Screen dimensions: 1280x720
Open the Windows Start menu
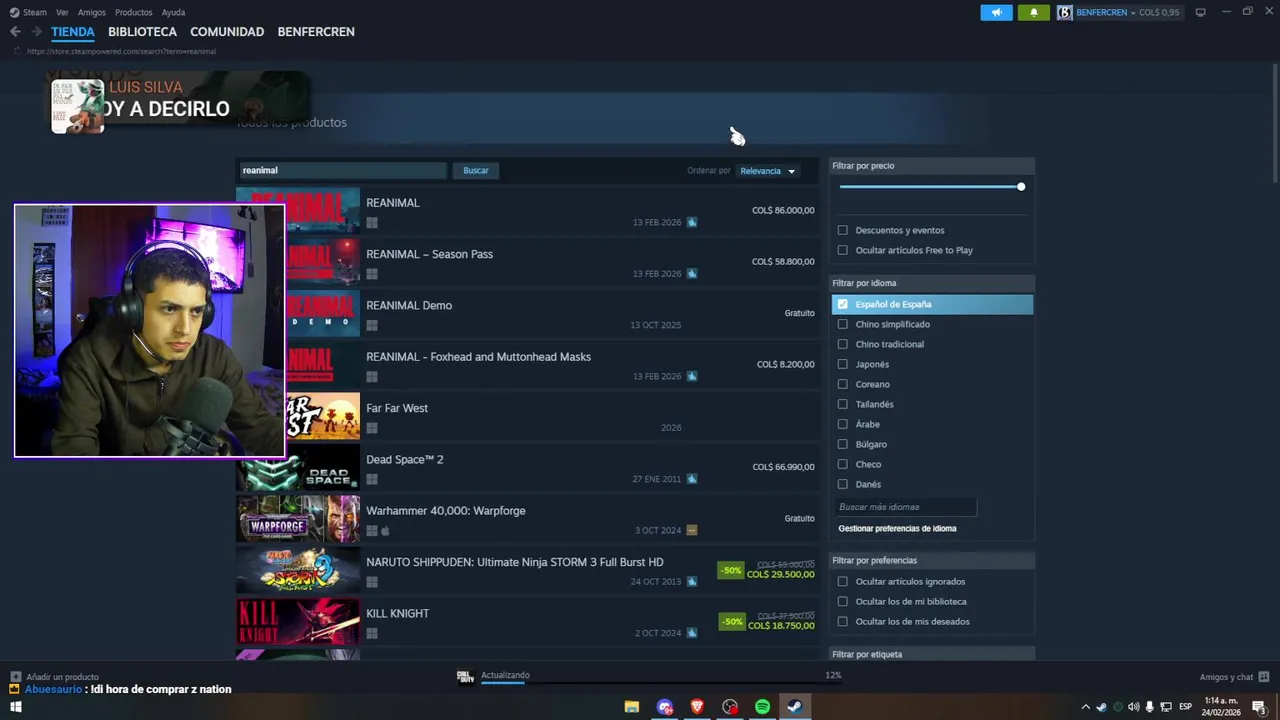point(15,707)
